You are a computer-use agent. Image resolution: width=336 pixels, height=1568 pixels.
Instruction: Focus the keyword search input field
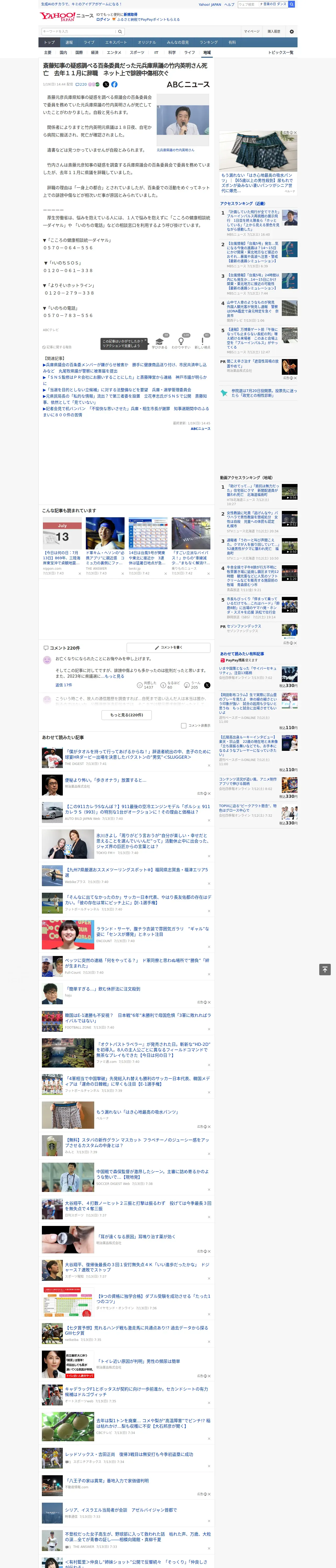pos(79,31)
